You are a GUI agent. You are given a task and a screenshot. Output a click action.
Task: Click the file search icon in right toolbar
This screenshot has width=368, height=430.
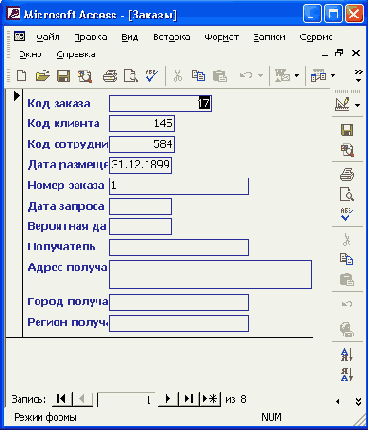[347, 150]
